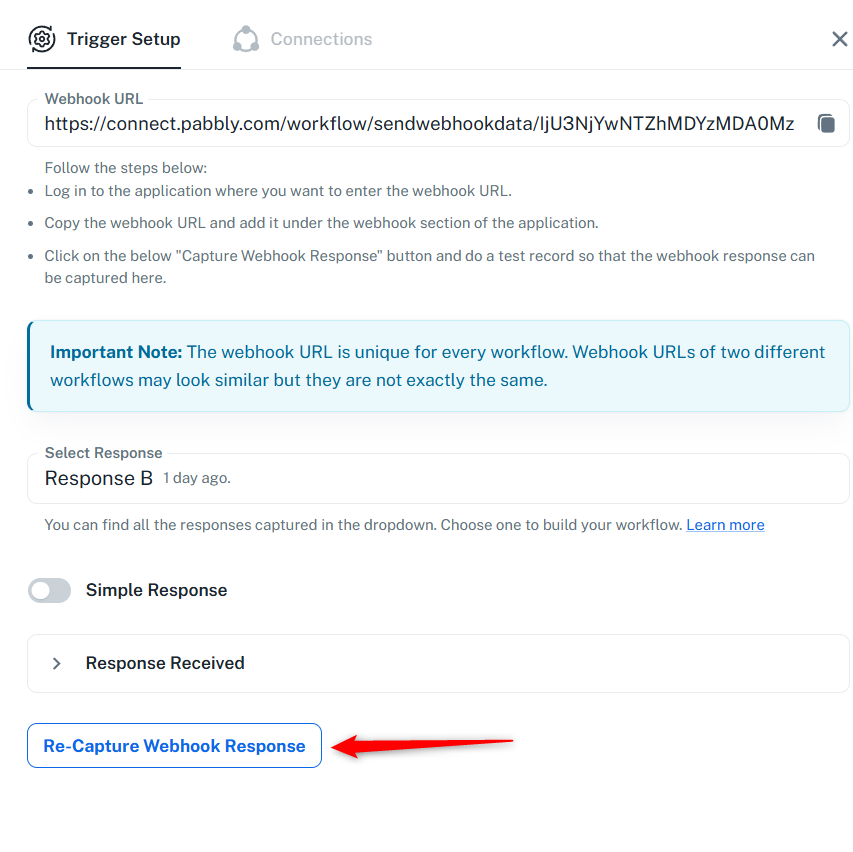This screenshot has height=852, width=853.
Task: Close the trigger setup panel
Action: tap(839, 39)
